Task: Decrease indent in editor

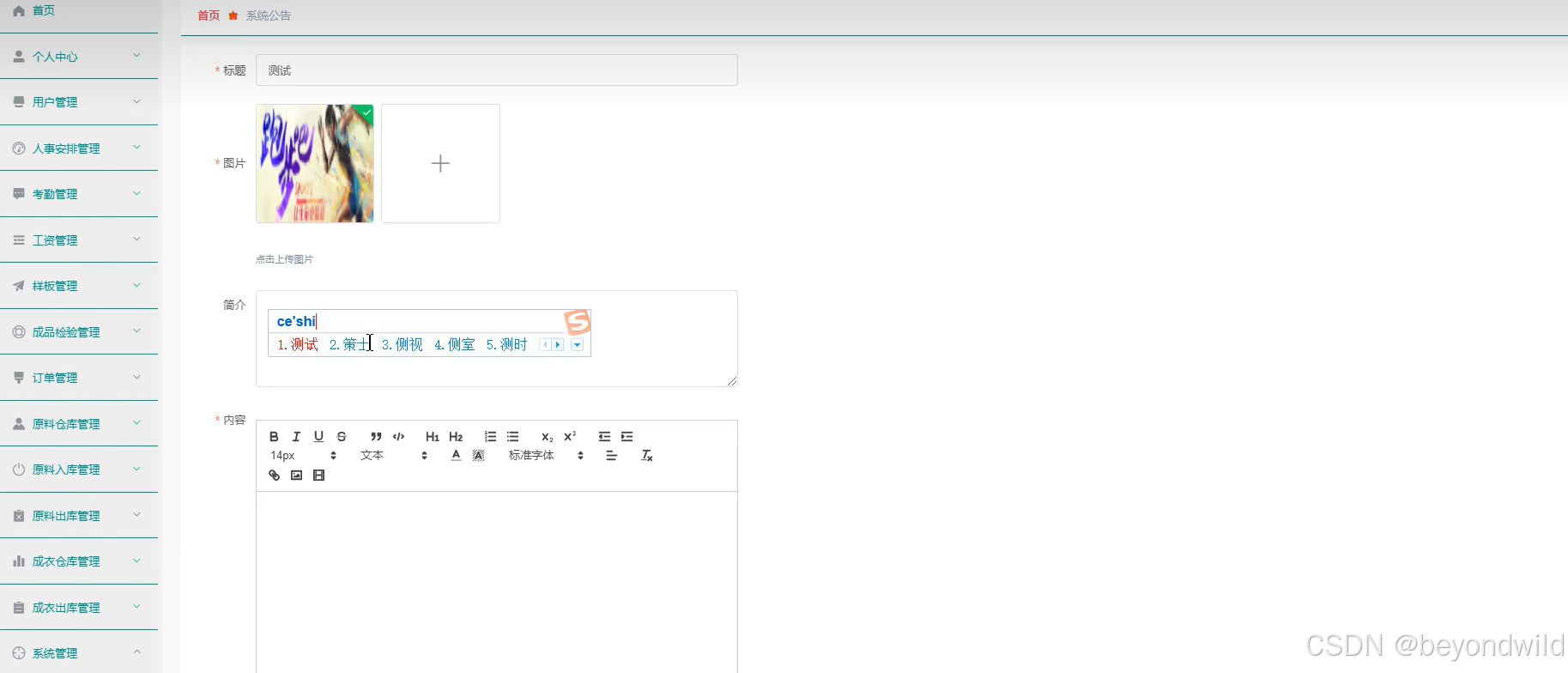Action: click(604, 436)
